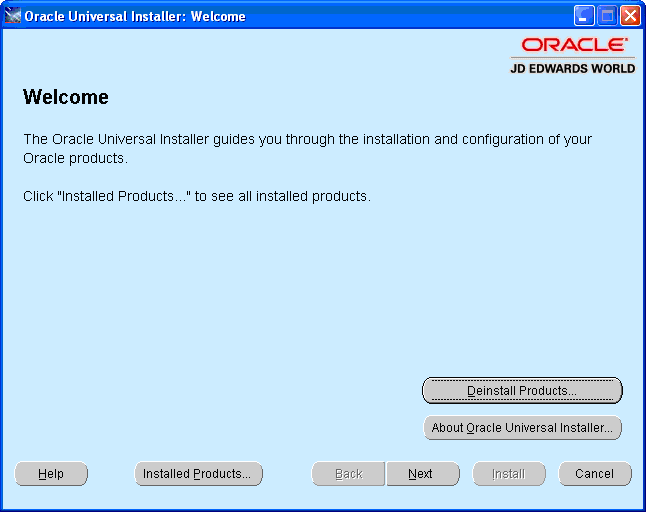Maximize the installer window

click(x=607, y=16)
